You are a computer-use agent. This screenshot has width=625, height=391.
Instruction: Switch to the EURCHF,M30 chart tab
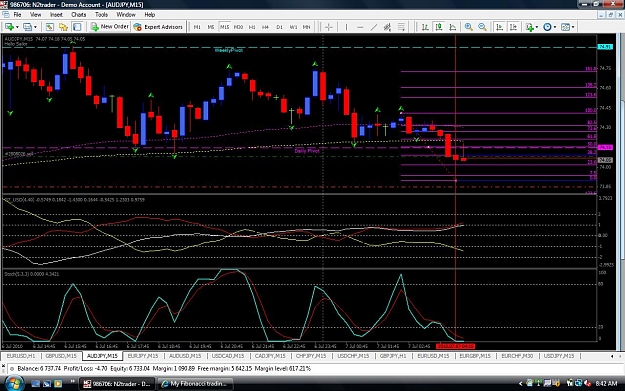pyautogui.click(x=517, y=356)
